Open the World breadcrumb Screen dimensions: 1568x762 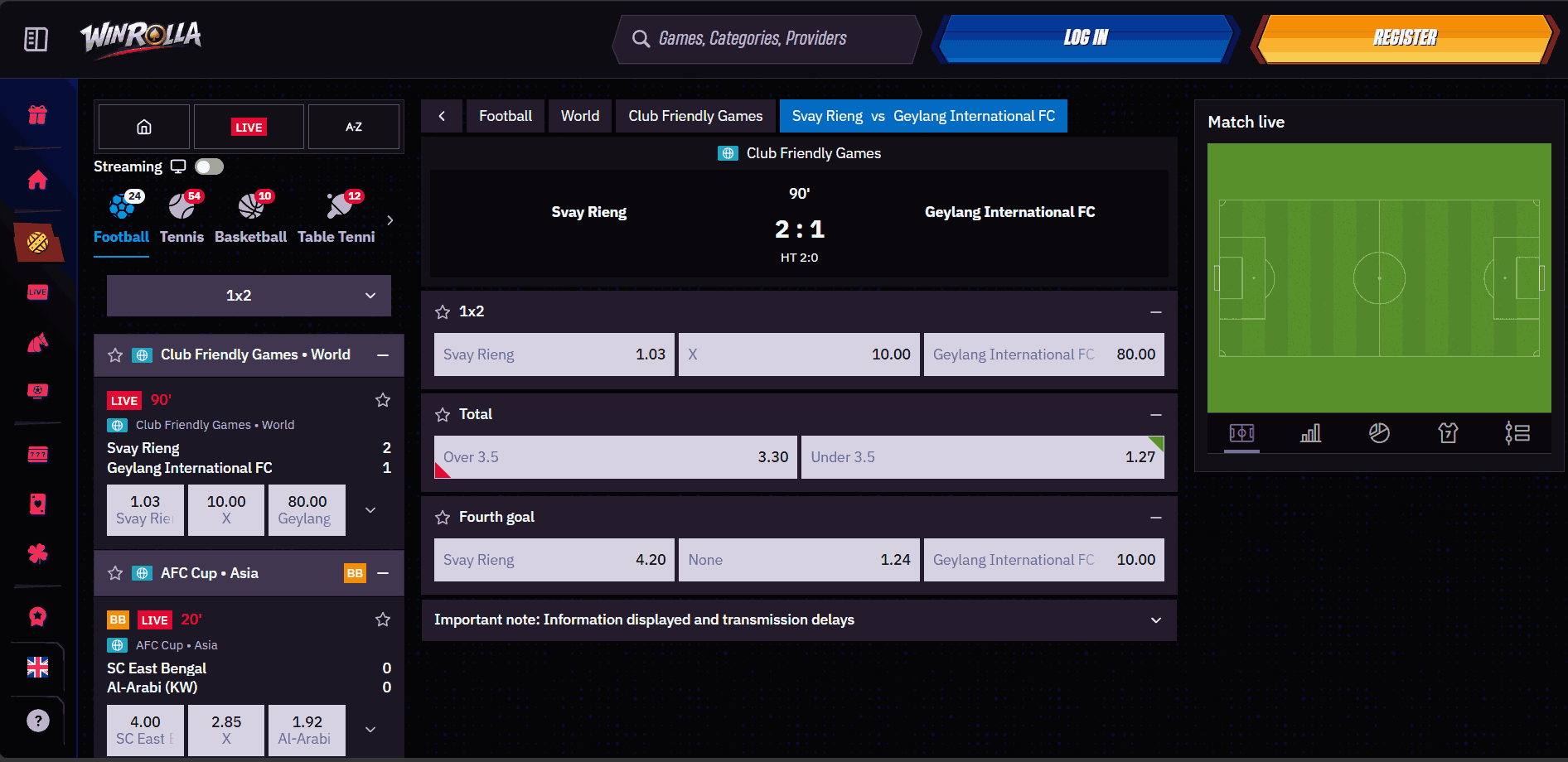[580, 116]
